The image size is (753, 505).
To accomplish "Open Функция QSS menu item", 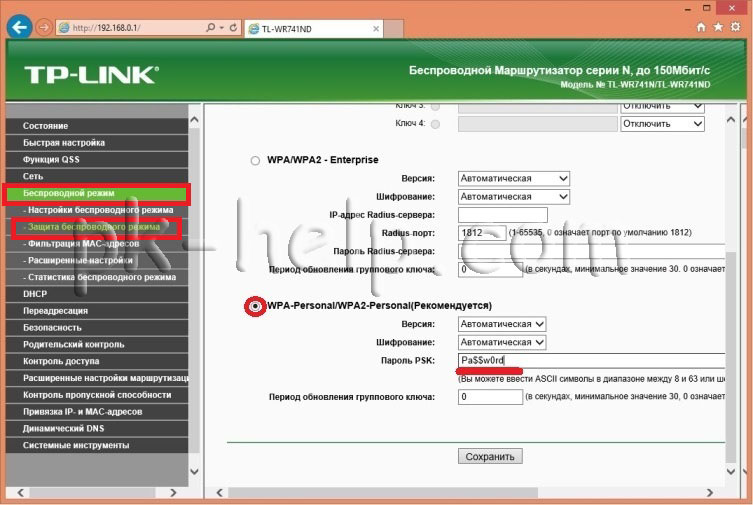I will click(97, 159).
